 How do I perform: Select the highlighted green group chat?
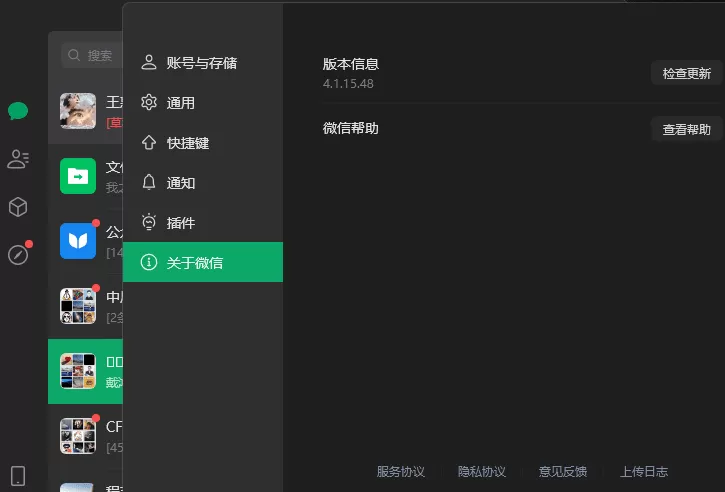pyautogui.click(x=86, y=371)
